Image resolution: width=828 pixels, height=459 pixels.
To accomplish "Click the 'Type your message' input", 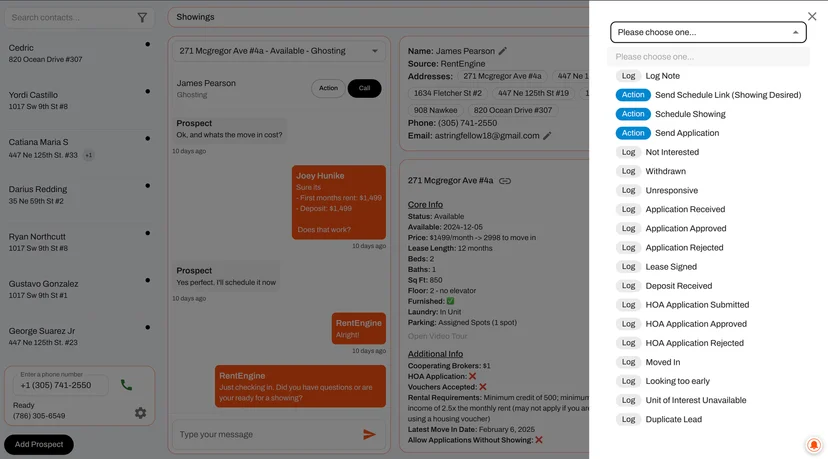I will point(267,435).
